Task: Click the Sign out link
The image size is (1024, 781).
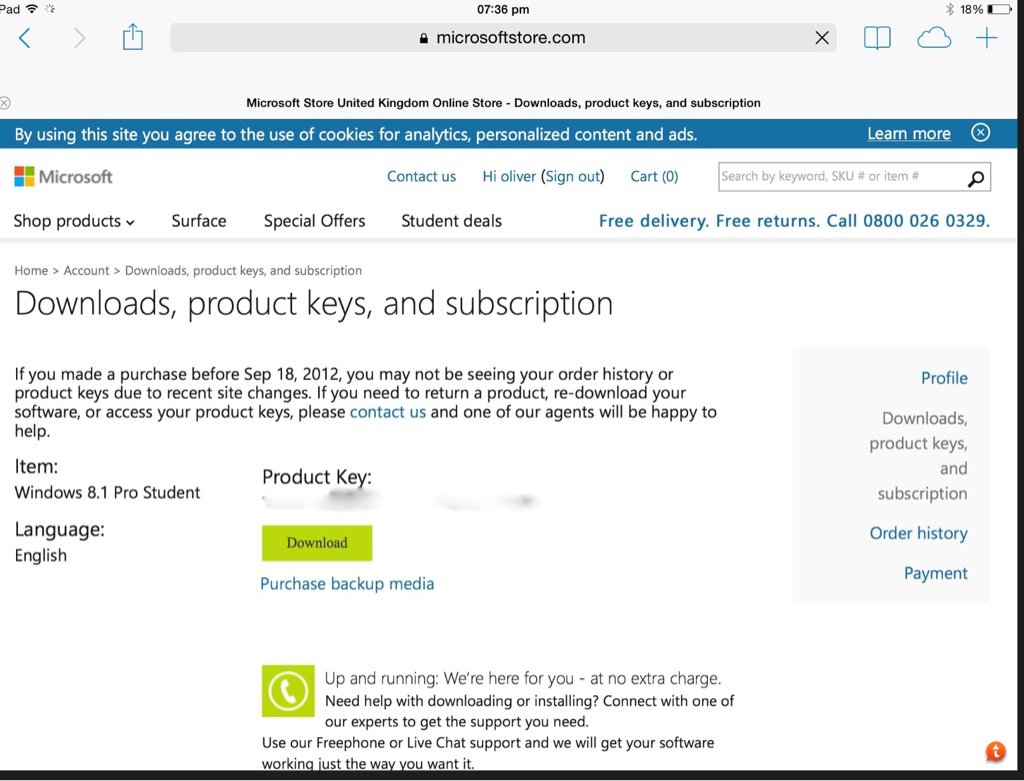Action: click(573, 176)
